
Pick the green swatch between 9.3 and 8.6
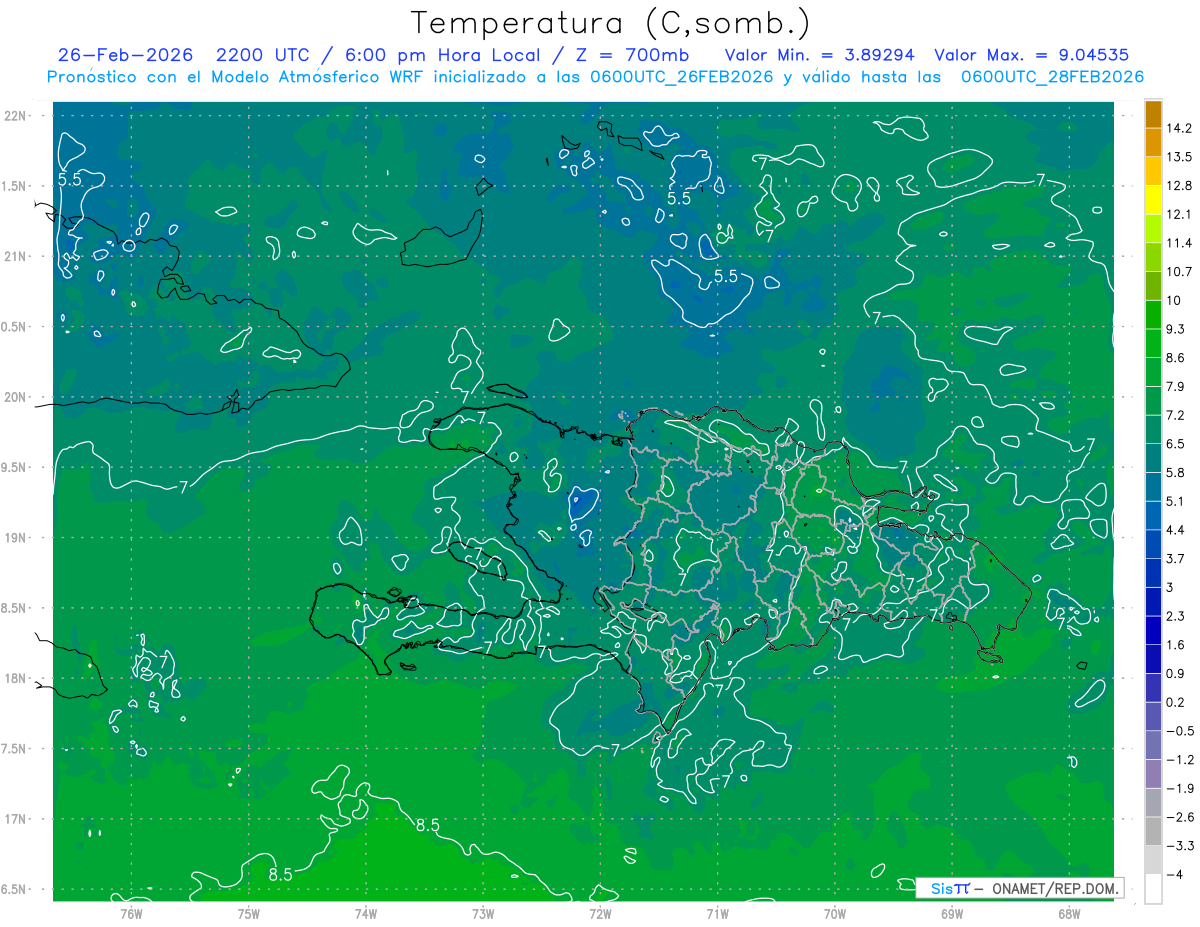(x=1153, y=344)
